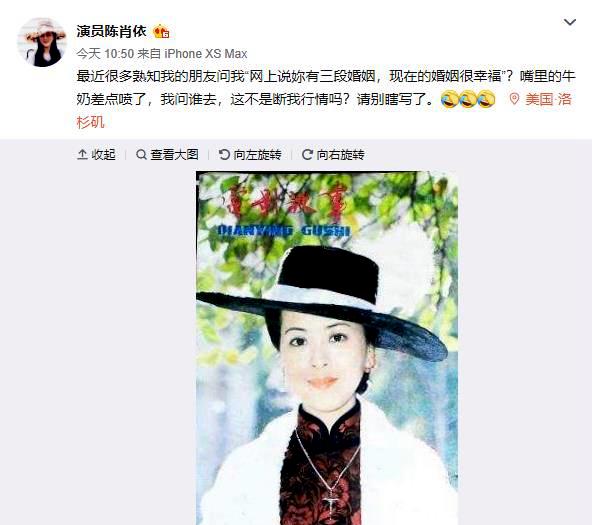The width and height of the screenshot is (592, 525).
Task: Click the rotate-left arrow icon
Action: pyautogui.click(x=224, y=154)
